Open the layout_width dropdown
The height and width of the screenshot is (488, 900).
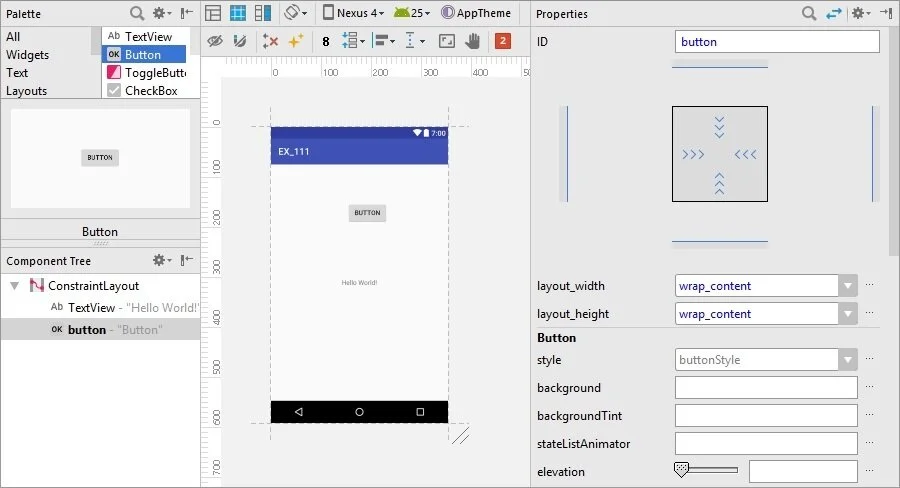point(848,286)
